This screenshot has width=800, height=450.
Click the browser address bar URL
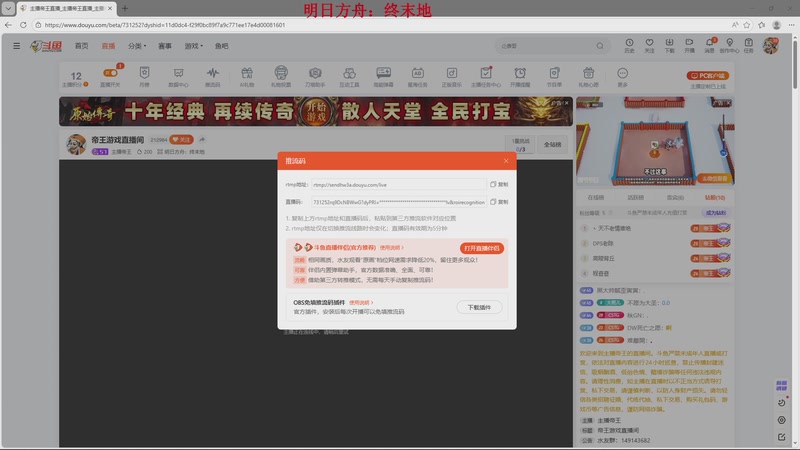coord(165,24)
